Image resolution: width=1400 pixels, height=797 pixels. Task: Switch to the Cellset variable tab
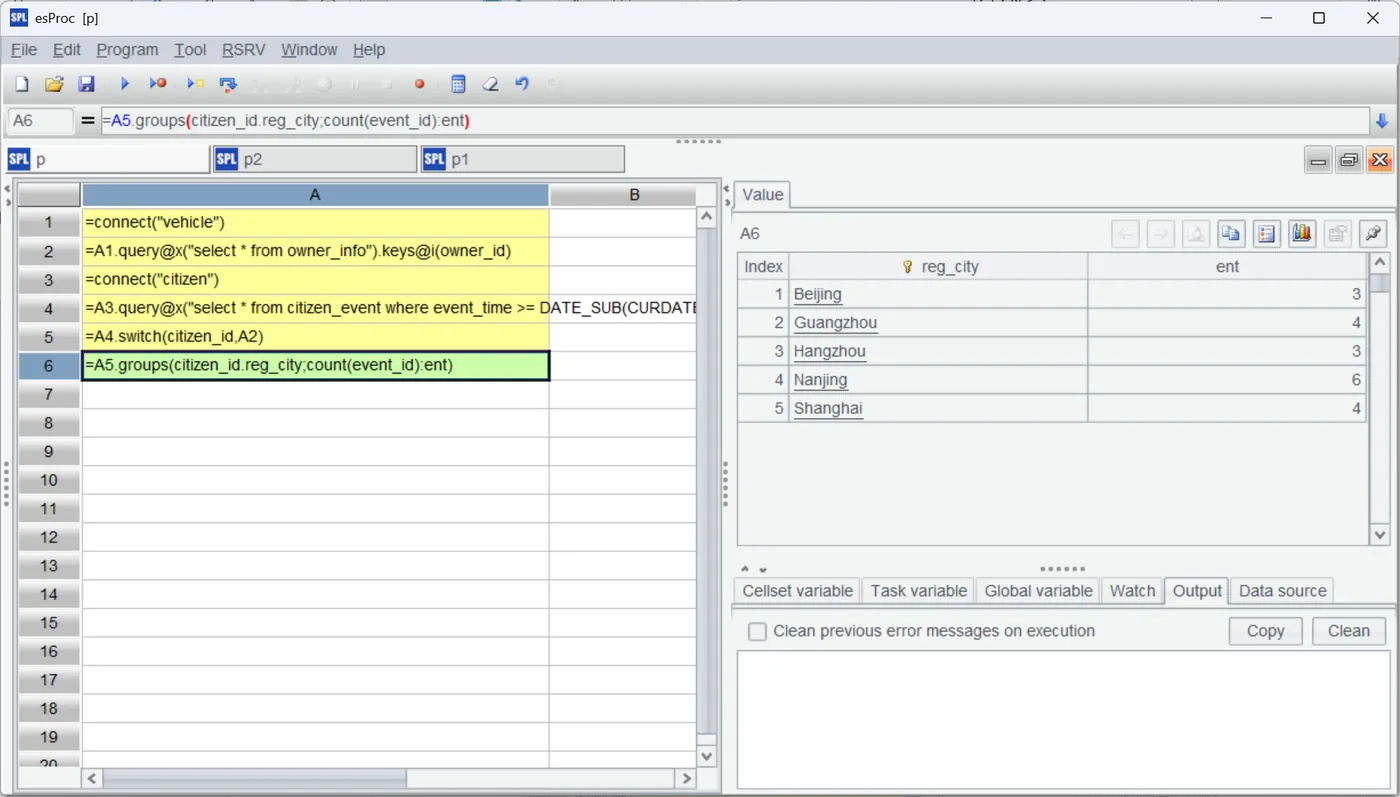(797, 591)
